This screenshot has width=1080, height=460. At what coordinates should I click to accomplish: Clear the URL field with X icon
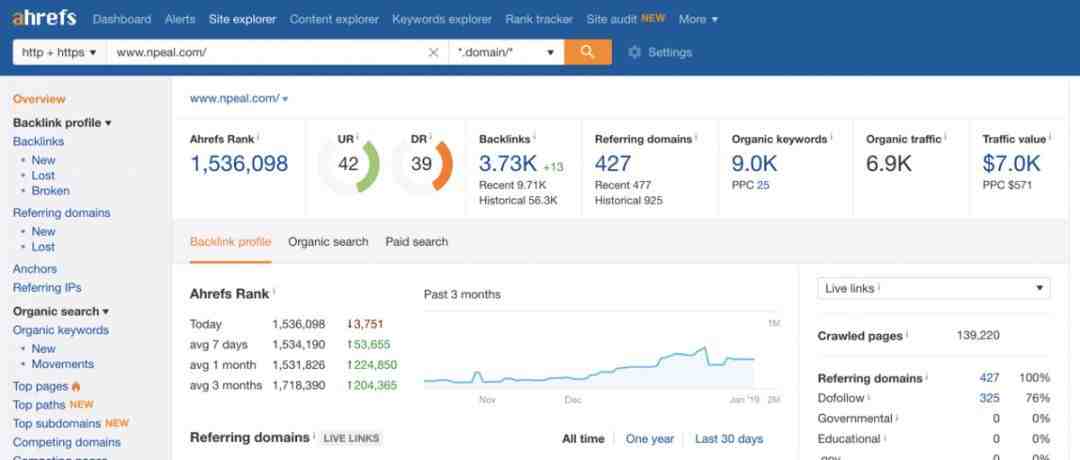433,52
